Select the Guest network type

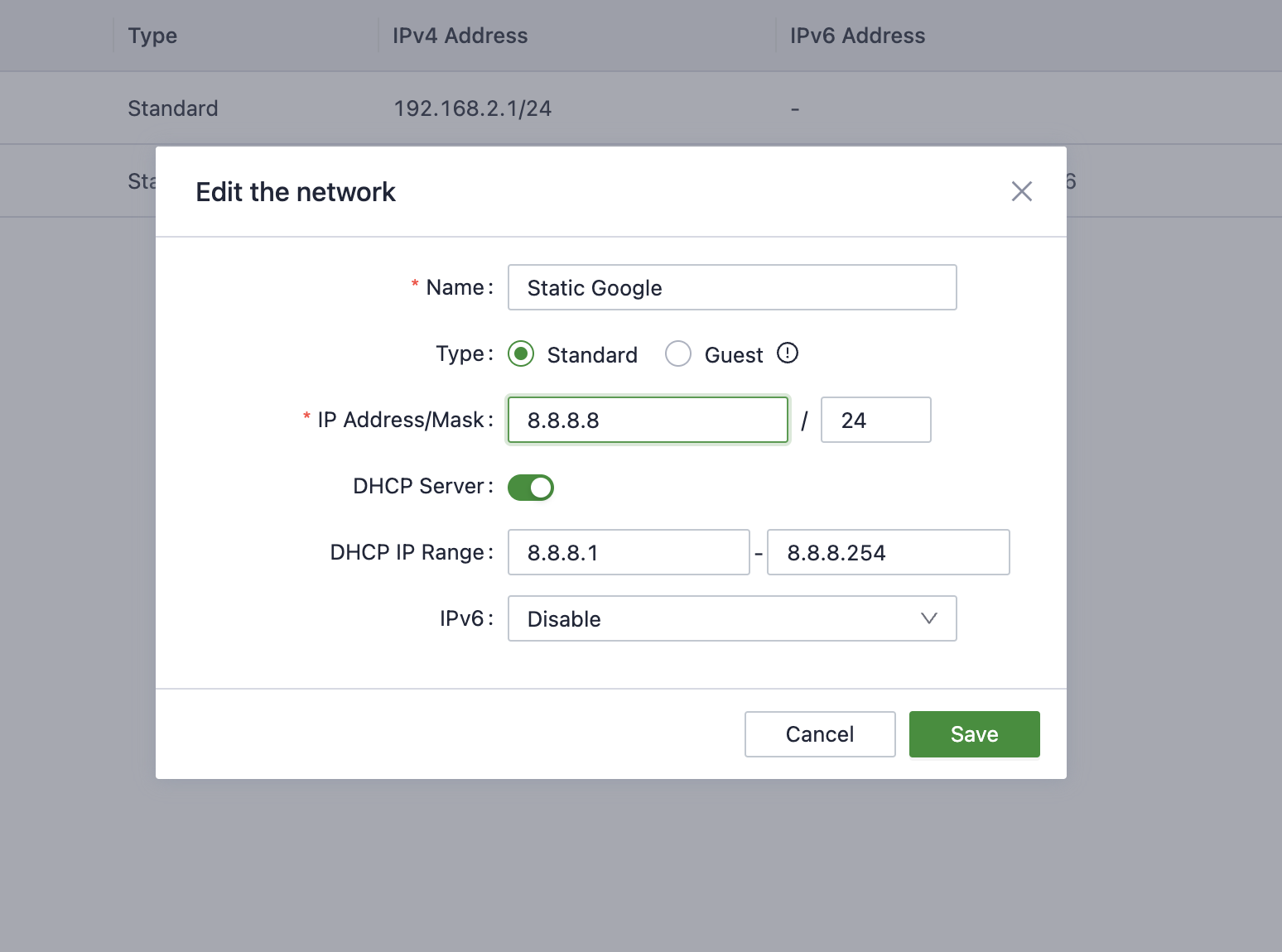click(678, 354)
